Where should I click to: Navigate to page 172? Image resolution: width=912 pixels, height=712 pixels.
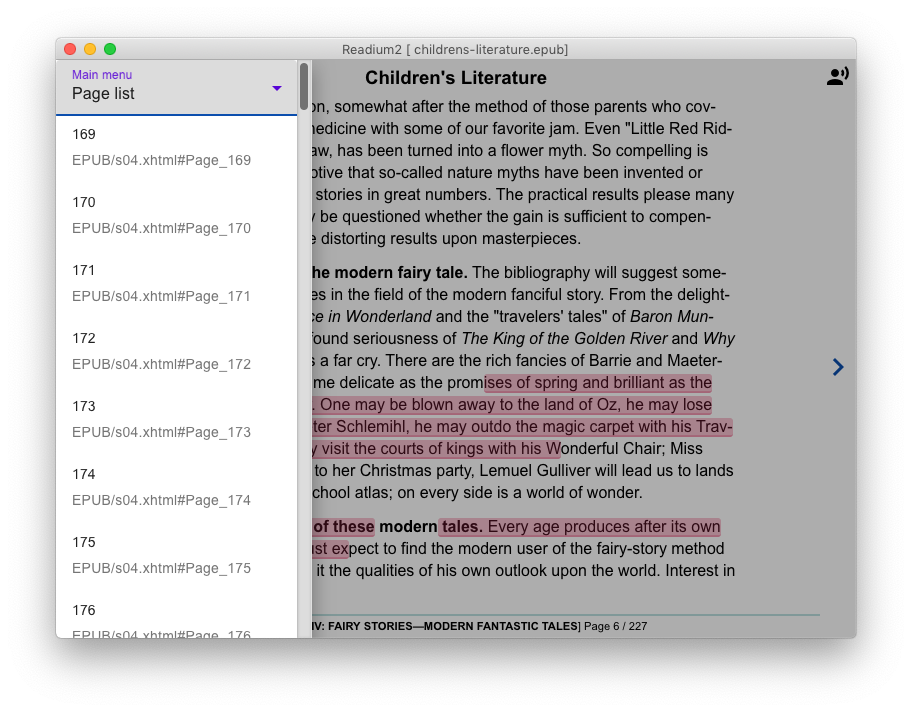[84, 338]
